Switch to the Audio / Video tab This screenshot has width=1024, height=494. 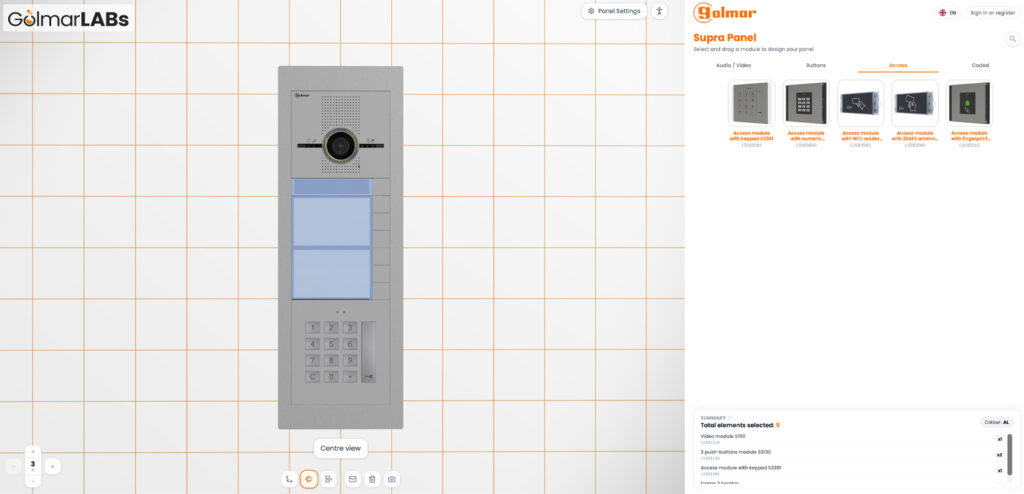733,65
